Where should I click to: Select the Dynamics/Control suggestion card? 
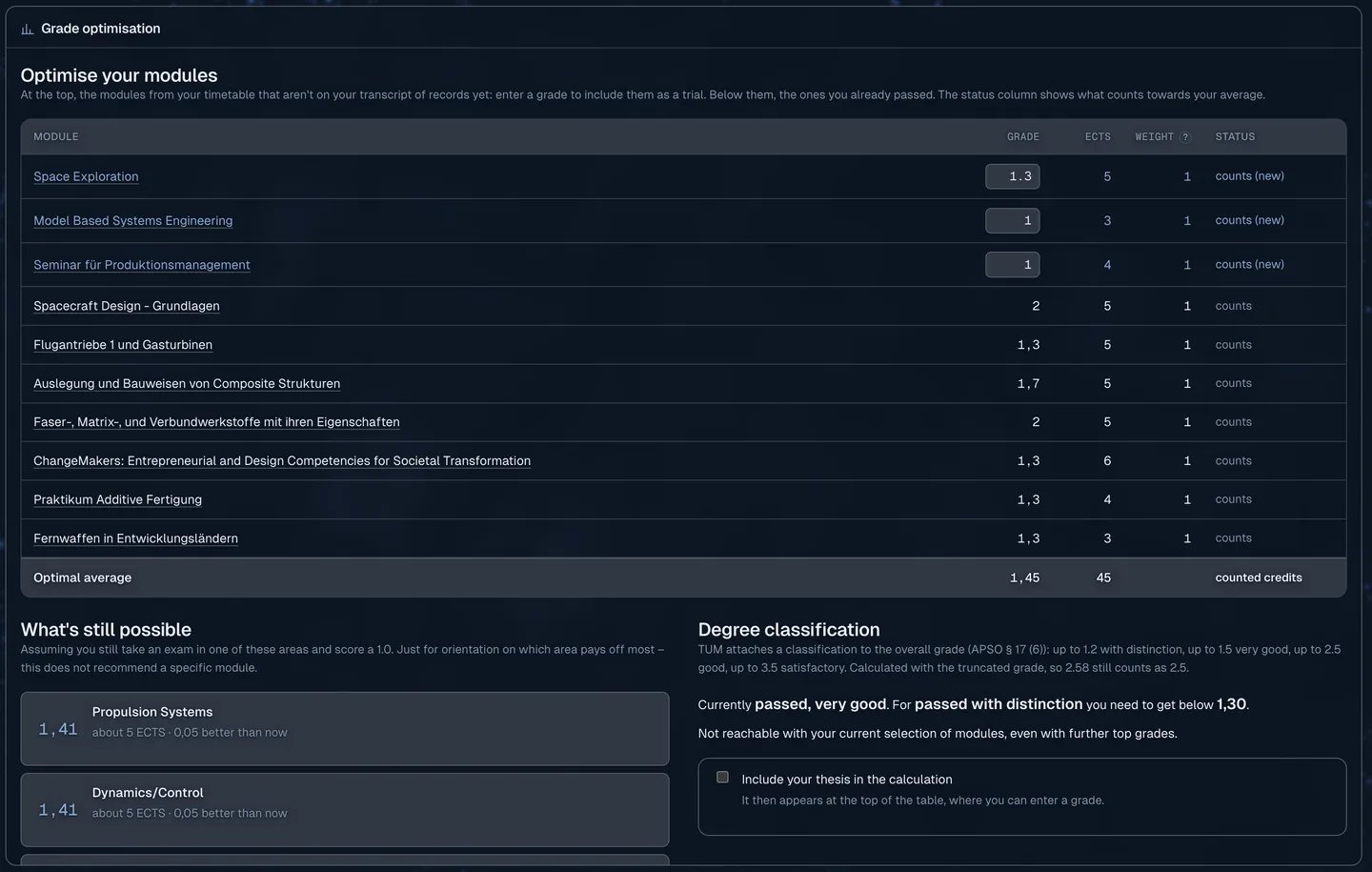point(345,809)
